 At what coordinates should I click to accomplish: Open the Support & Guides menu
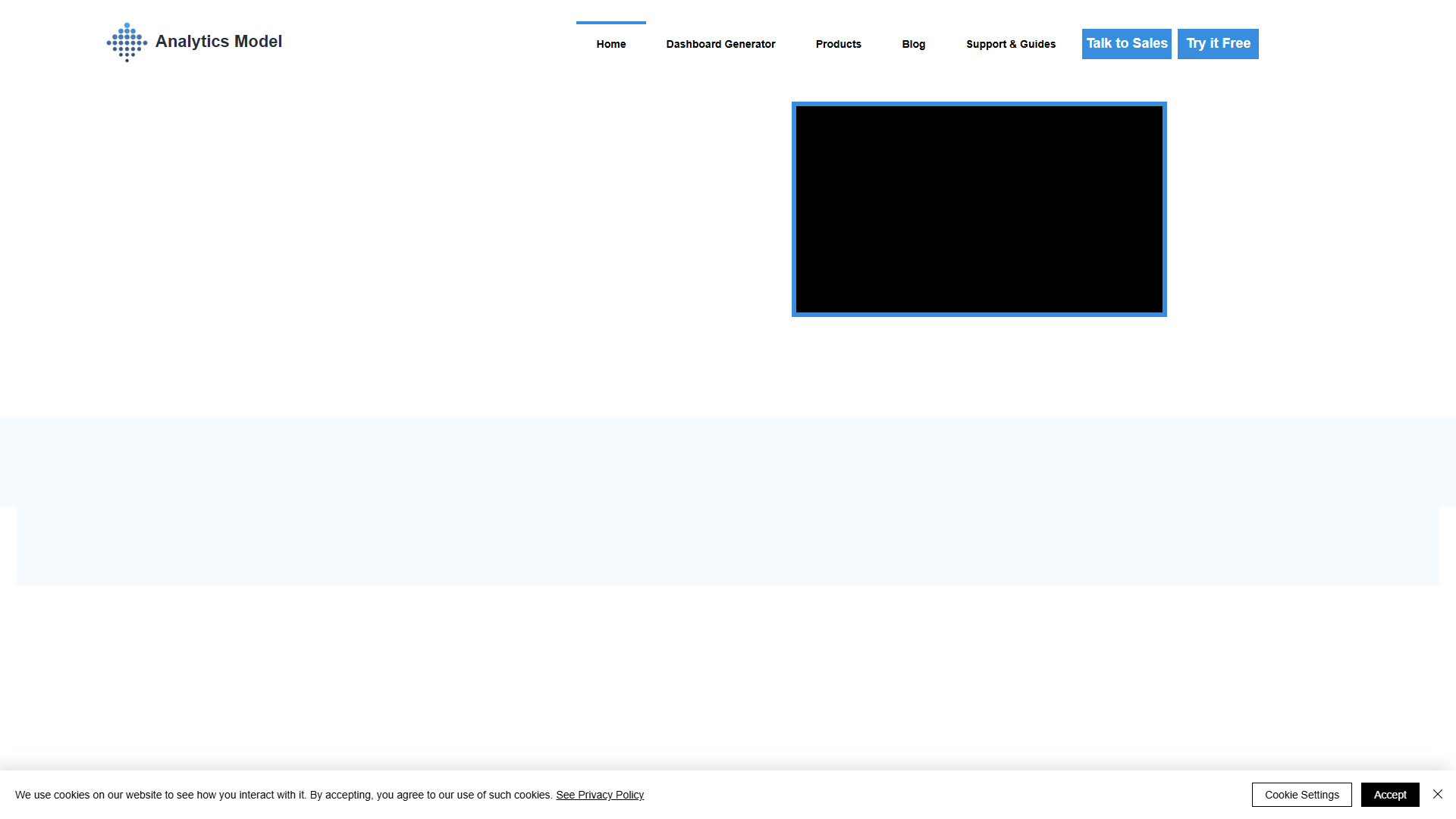point(1011,44)
